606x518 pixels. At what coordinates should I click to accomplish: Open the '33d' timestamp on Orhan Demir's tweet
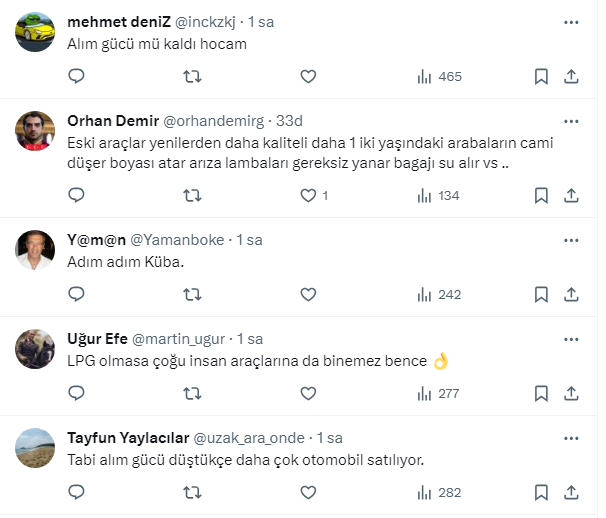click(x=289, y=121)
